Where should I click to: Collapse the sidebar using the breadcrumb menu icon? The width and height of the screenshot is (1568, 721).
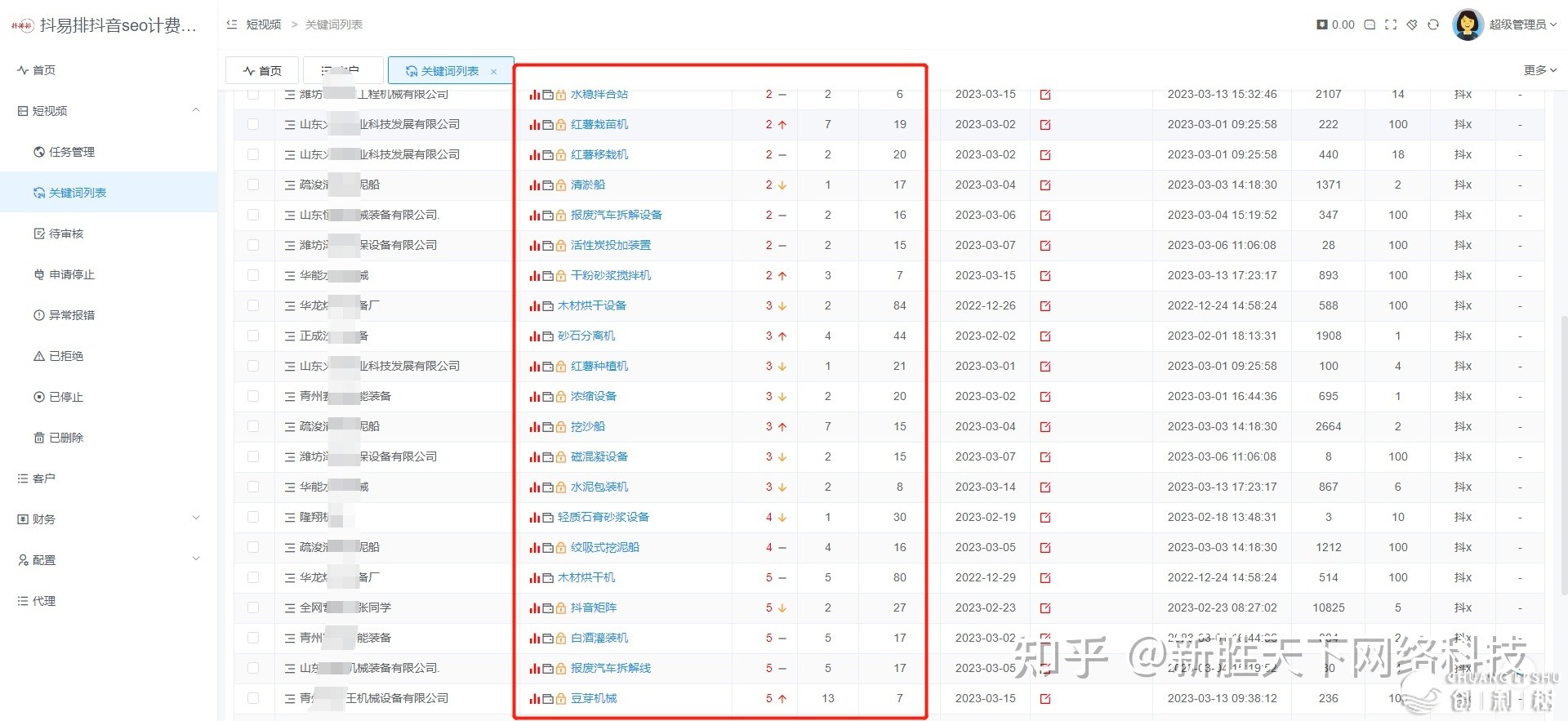(x=232, y=24)
